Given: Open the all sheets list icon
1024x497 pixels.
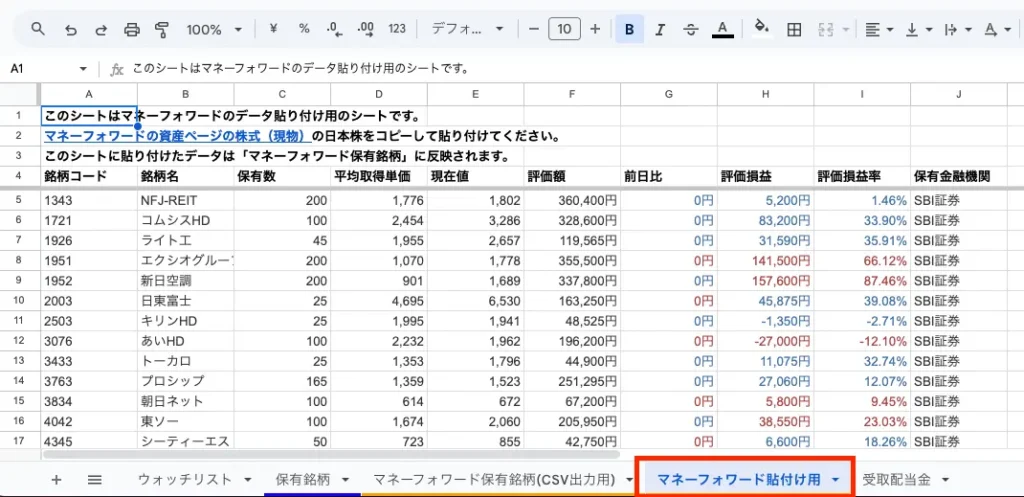Looking at the screenshot, I should 95,480.
